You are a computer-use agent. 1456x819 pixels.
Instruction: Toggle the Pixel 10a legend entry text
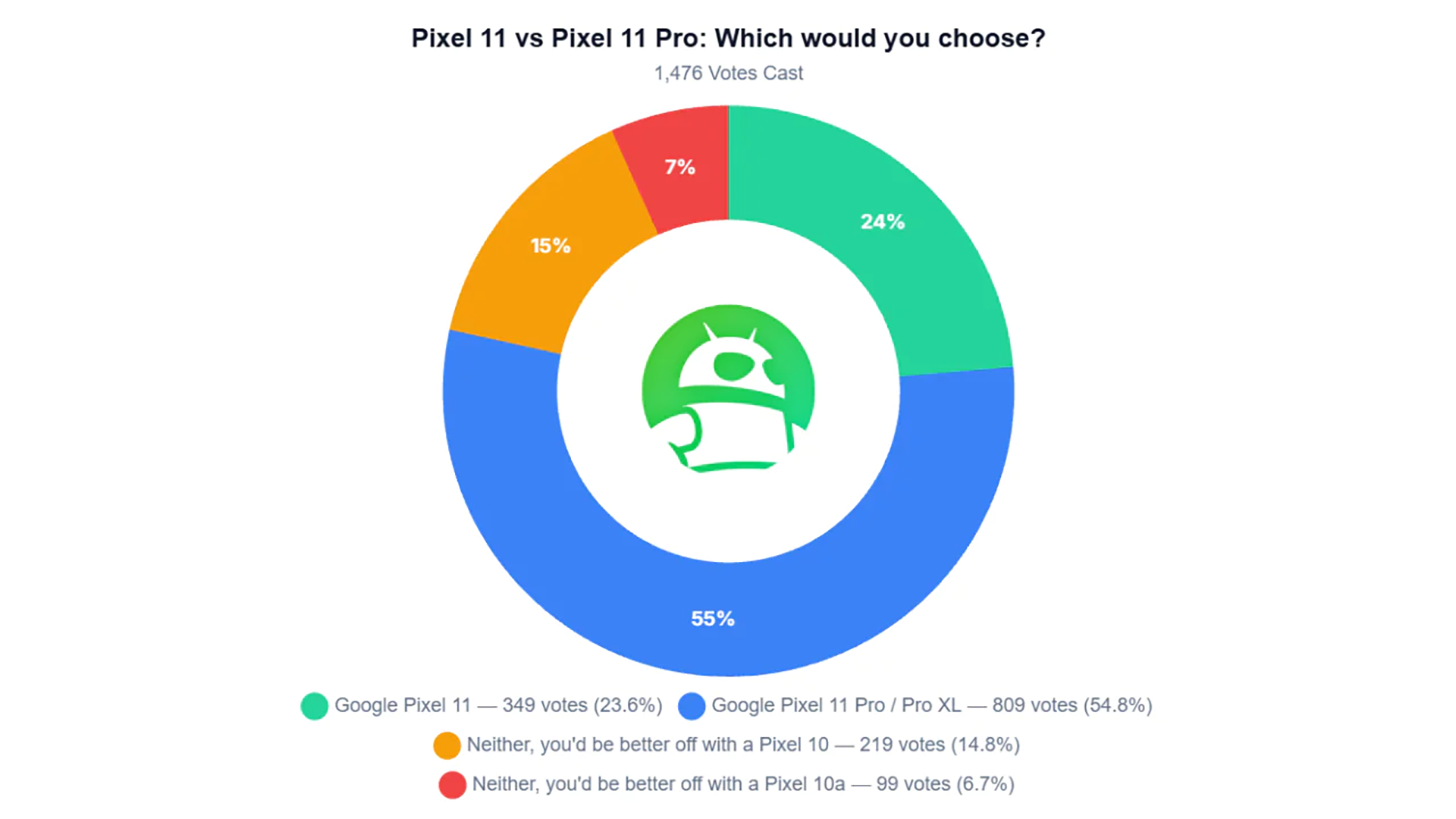coord(743,784)
